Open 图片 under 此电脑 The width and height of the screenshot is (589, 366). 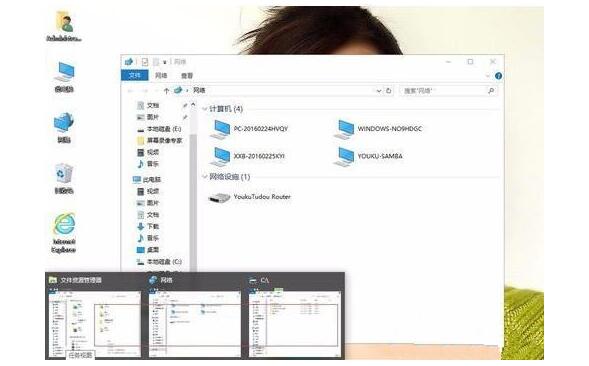pyautogui.click(x=148, y=203)
